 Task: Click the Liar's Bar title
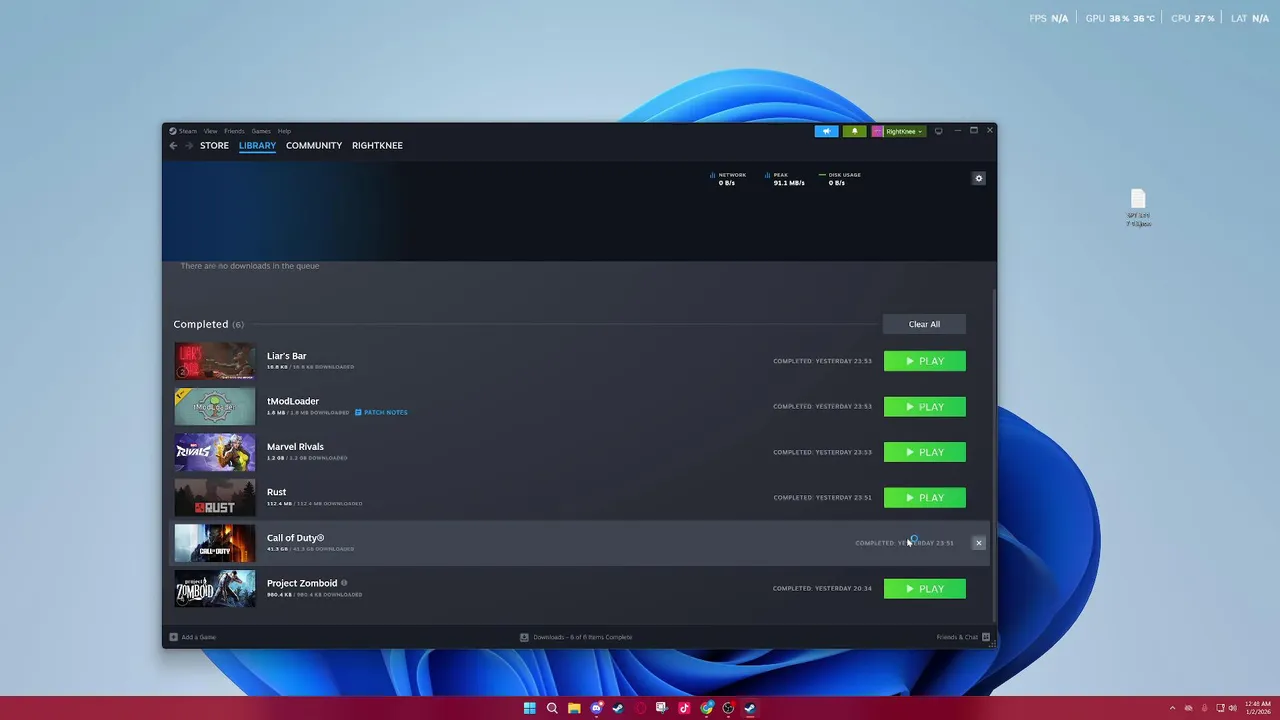(287, 356)
